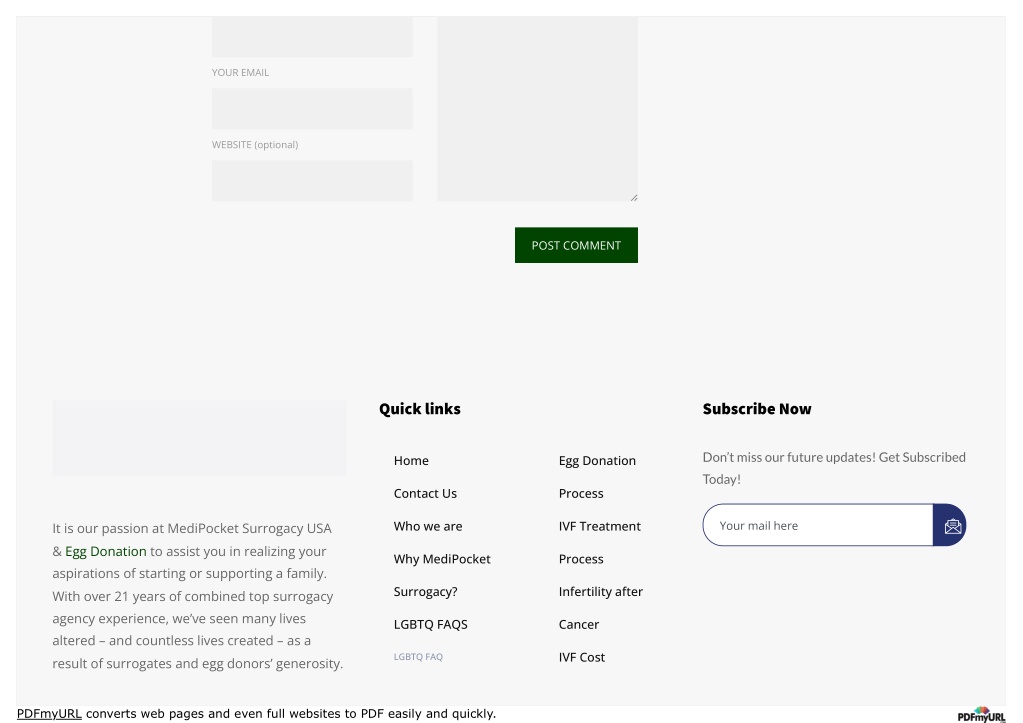Click the WEBSITE (optional) label
This screenshot has height=723, width=1023.
pos(254,145)
